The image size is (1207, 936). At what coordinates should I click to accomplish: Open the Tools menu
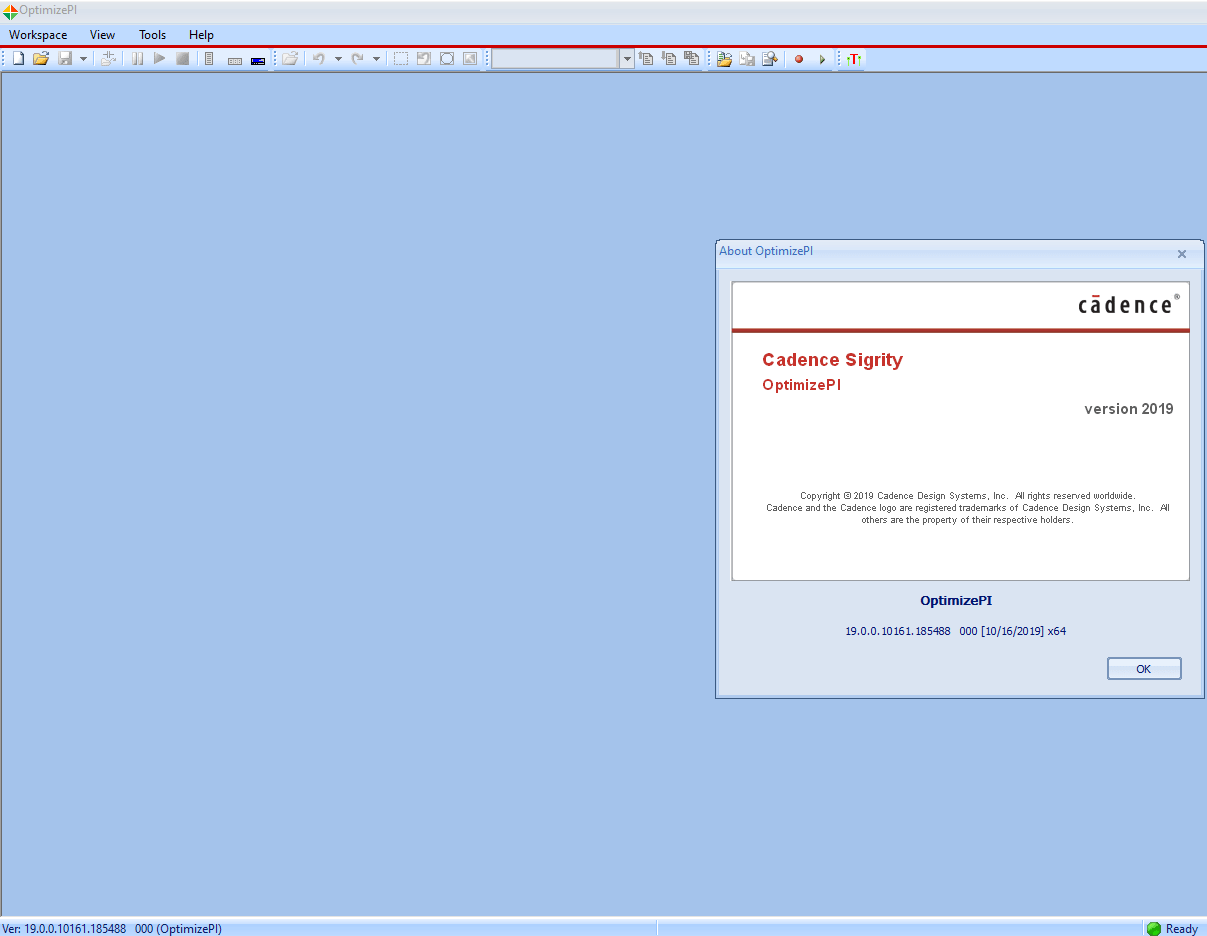[152, 35]
